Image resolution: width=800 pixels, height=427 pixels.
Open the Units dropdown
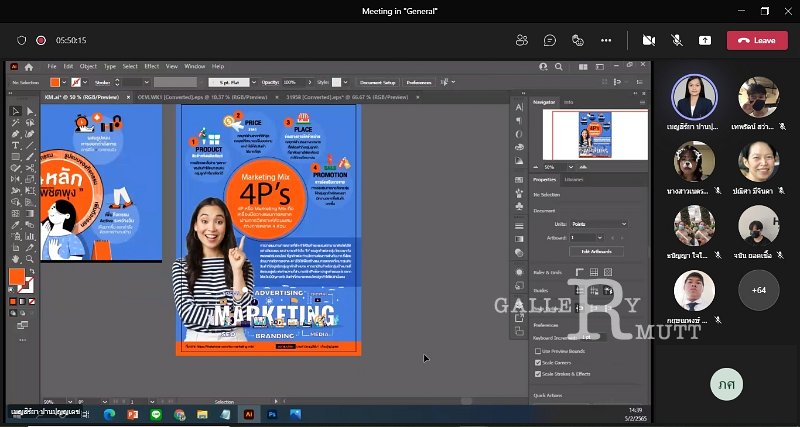coord(598,224)
